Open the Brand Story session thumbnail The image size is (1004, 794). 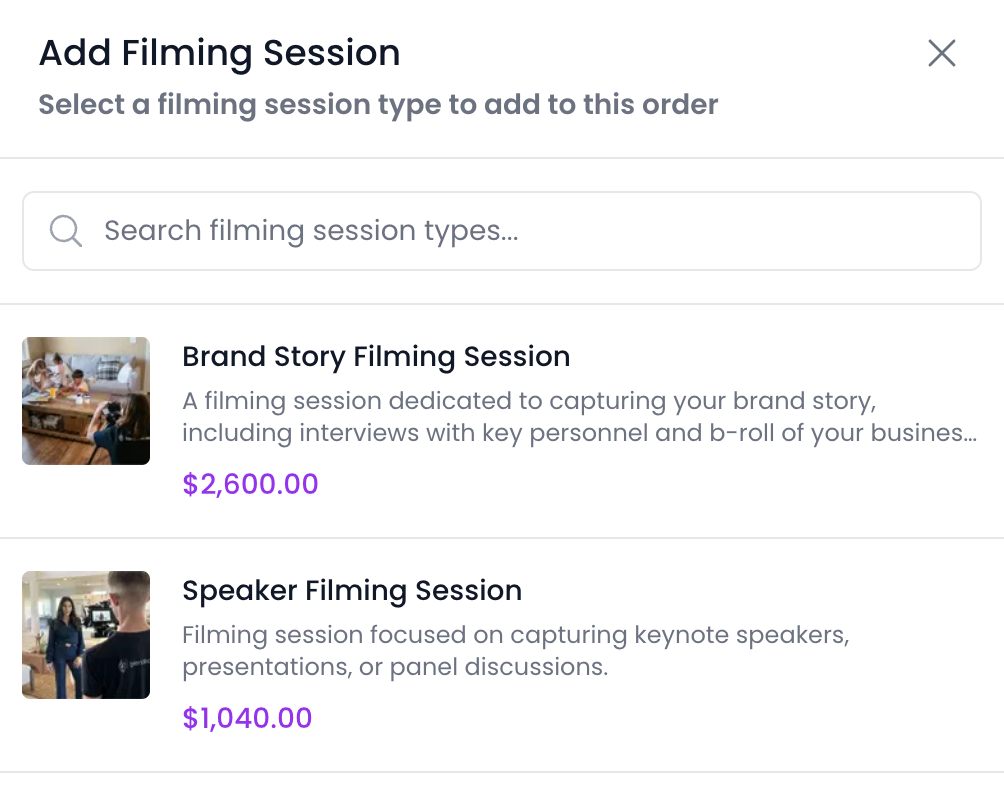coord(86,401)
